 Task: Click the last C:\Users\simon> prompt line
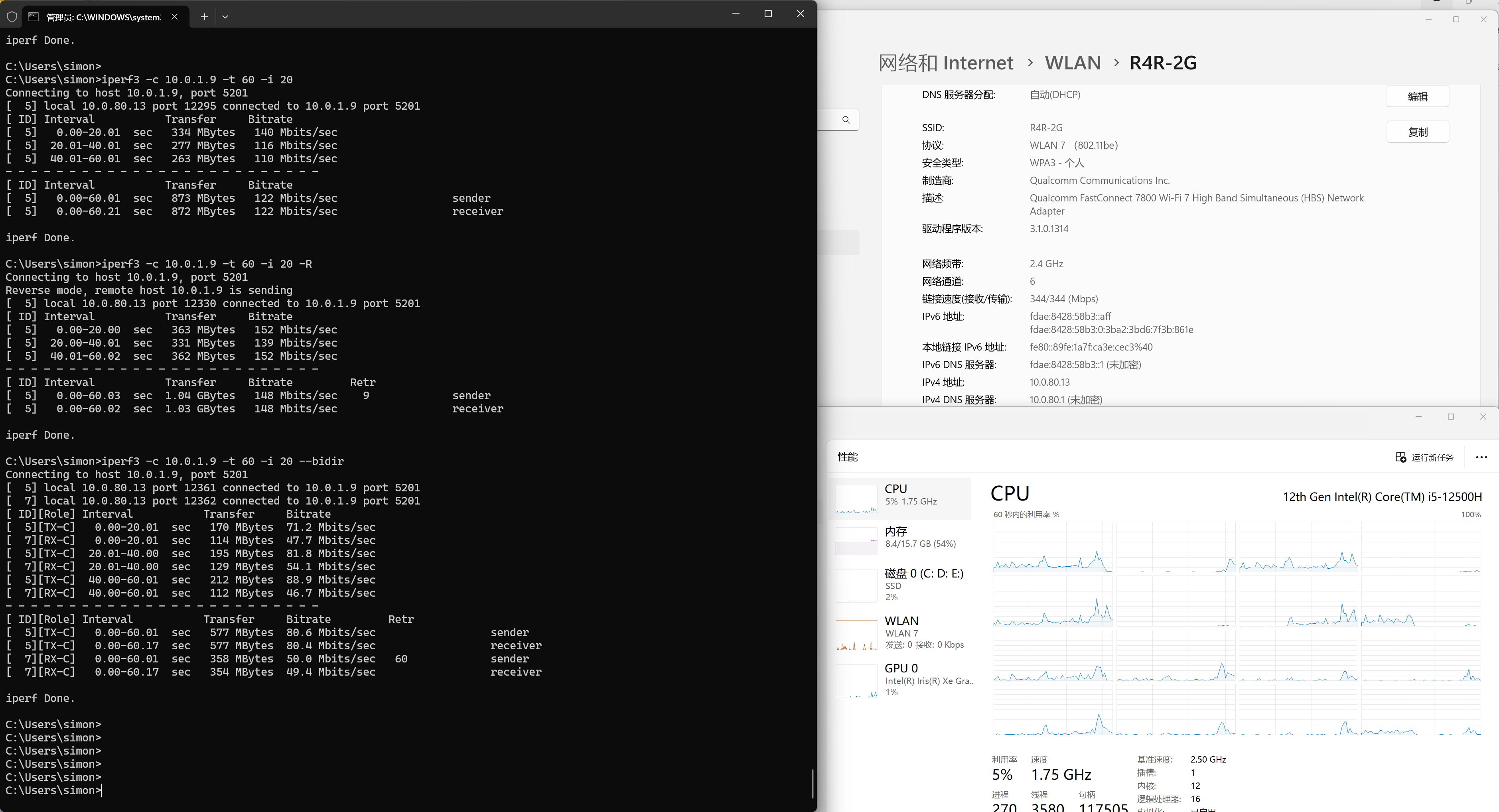[x=53, y=790]
